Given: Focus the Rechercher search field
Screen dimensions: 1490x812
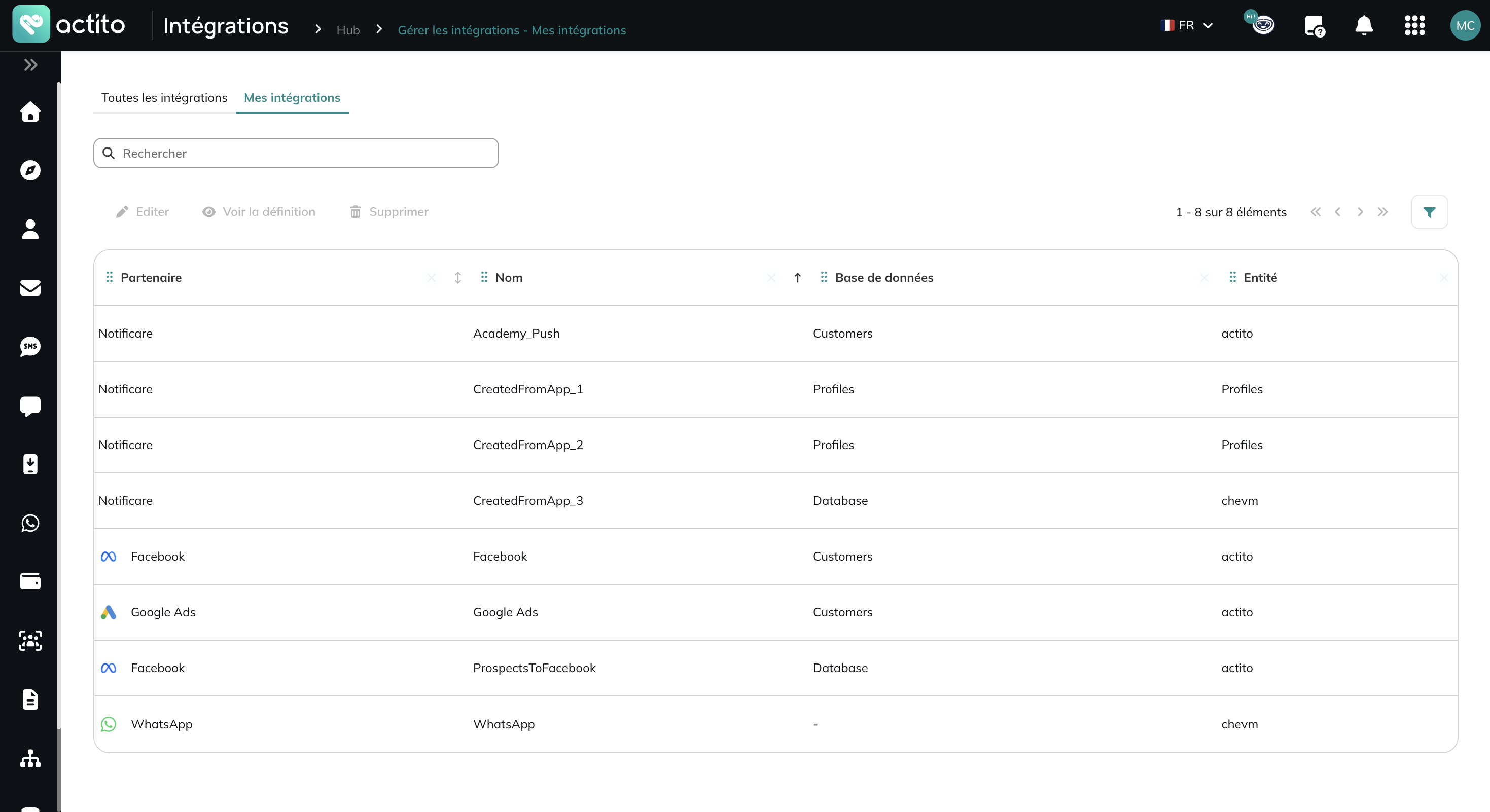Looking at the screenshot, I should 296,153.
